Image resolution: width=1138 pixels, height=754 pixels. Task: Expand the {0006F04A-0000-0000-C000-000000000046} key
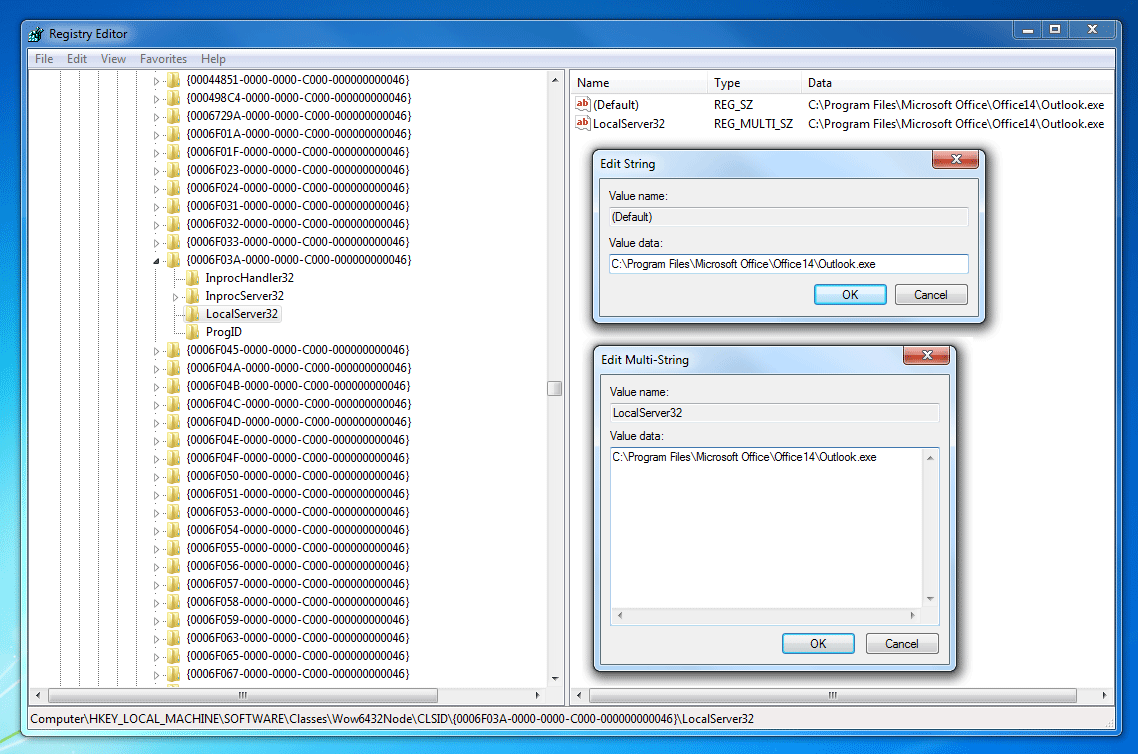click(x=155, y=367)
